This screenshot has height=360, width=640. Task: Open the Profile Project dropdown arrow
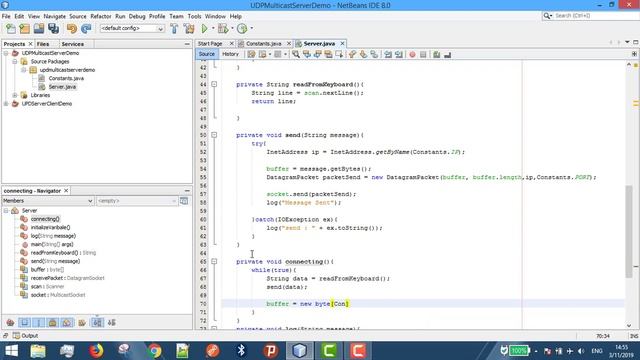251,28
